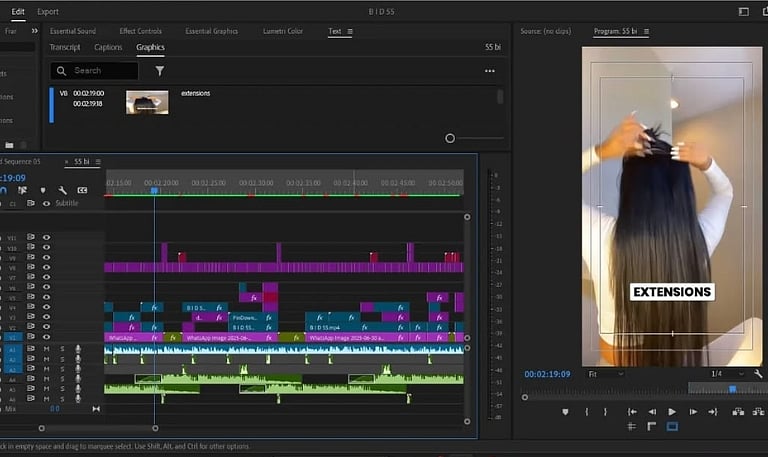Switch to the Captions tab
The width and height of the screenshot is (768, 457).
pyautogui.click(x=108, y=47)
